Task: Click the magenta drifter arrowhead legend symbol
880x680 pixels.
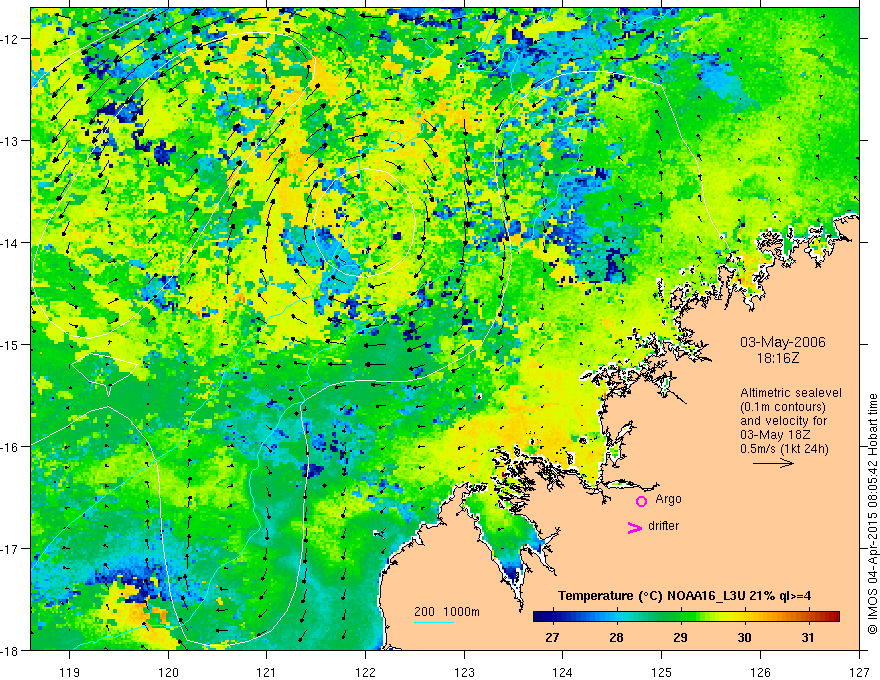Action: click(x=635, y=527)
